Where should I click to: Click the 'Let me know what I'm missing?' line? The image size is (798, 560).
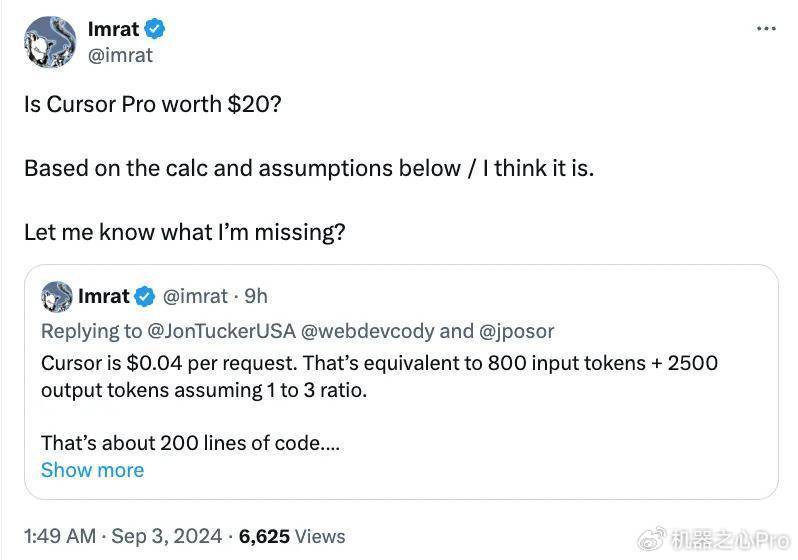point(185,232)
